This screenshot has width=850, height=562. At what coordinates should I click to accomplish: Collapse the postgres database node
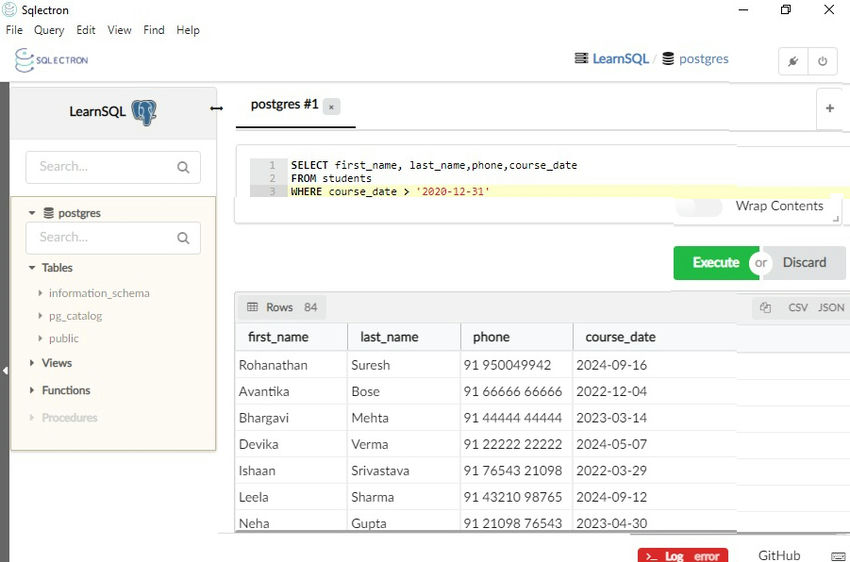[x=32, y=213]
